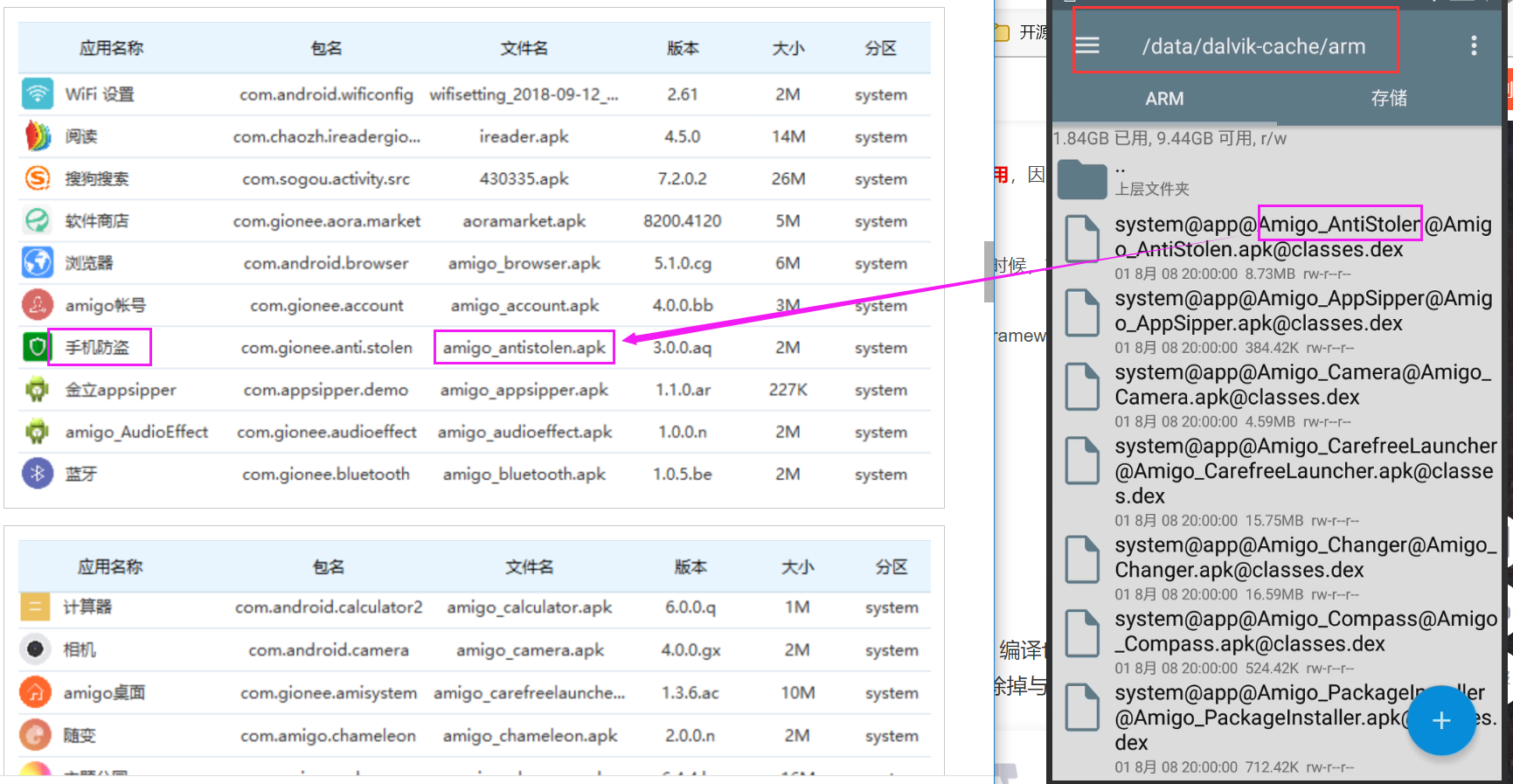Click the 包名 header in first table
Screen dimensions: 1513x784
coord(327,48)
